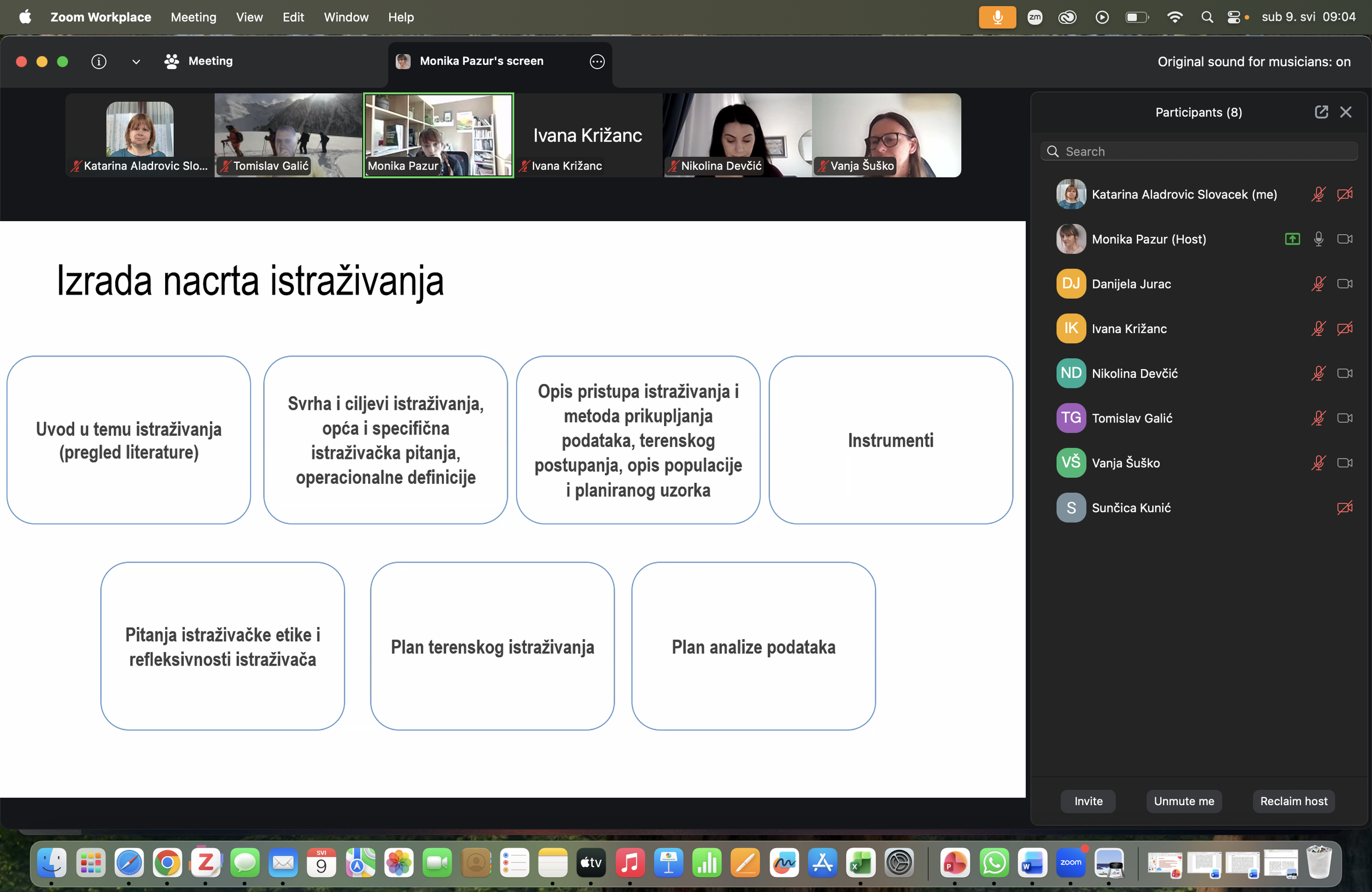
Task: Expand the chevron next to meeting info
Action: click(136, 61)
